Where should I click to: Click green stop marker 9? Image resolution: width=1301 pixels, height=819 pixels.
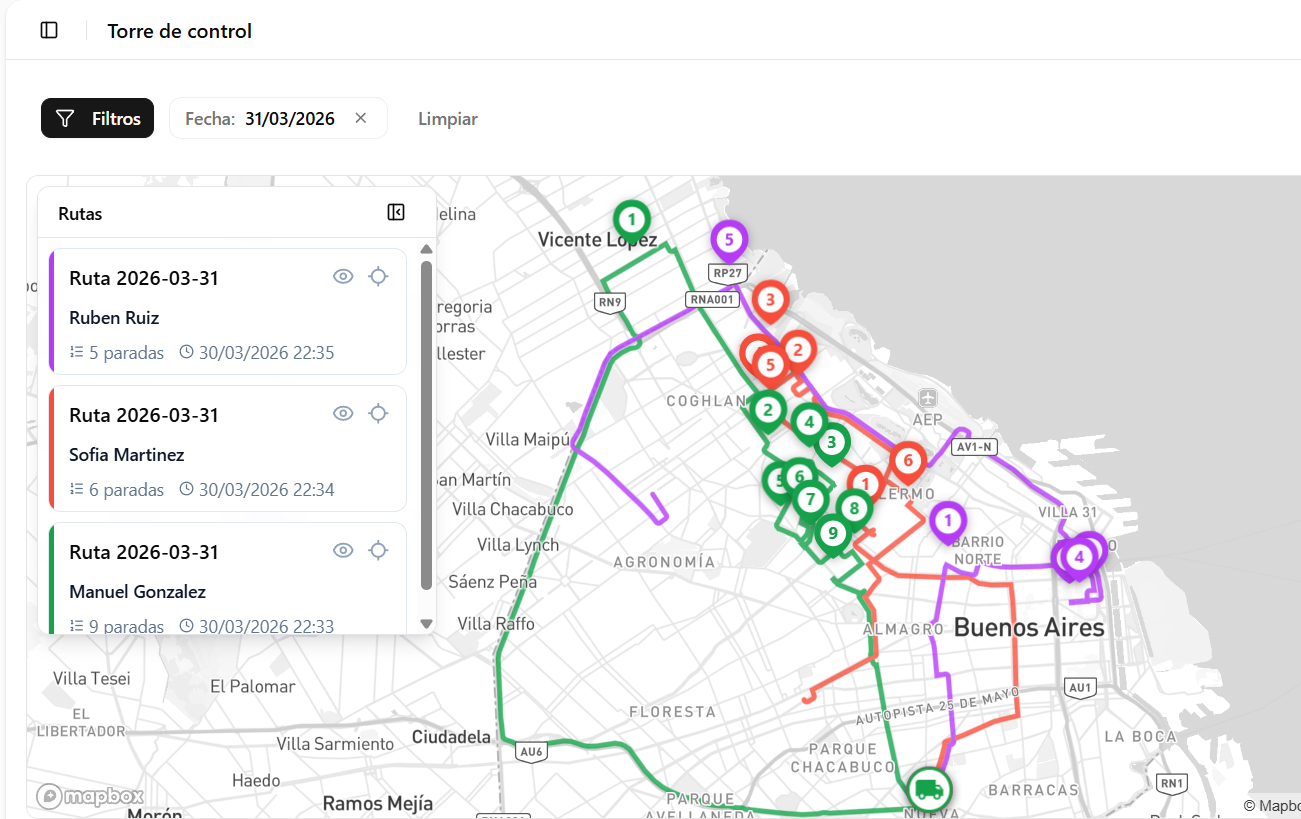click(832, 532)
